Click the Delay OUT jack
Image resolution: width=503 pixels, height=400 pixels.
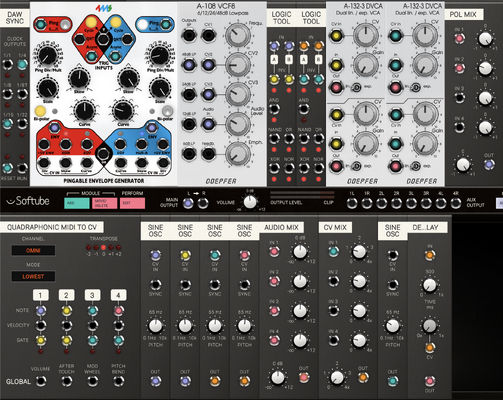[x=430, y=381]
